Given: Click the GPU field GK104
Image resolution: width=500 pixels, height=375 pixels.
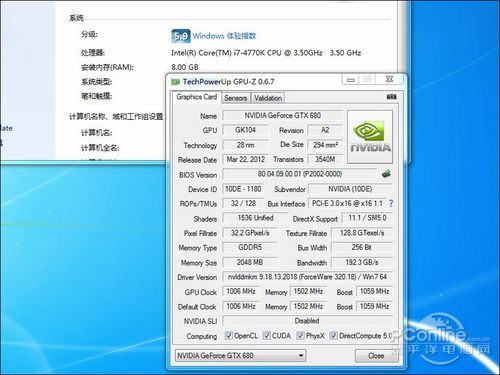Looking at the screenshot, I should (245, 130).
